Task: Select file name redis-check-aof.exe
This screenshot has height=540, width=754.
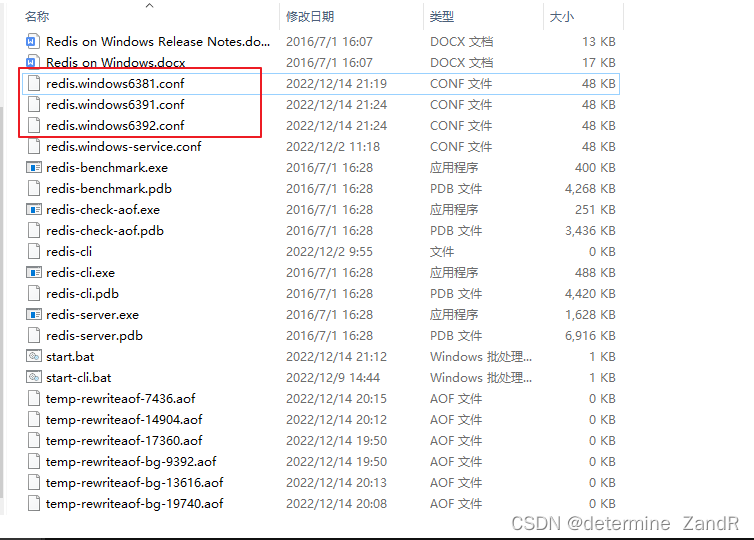Action: click(103, 210)
